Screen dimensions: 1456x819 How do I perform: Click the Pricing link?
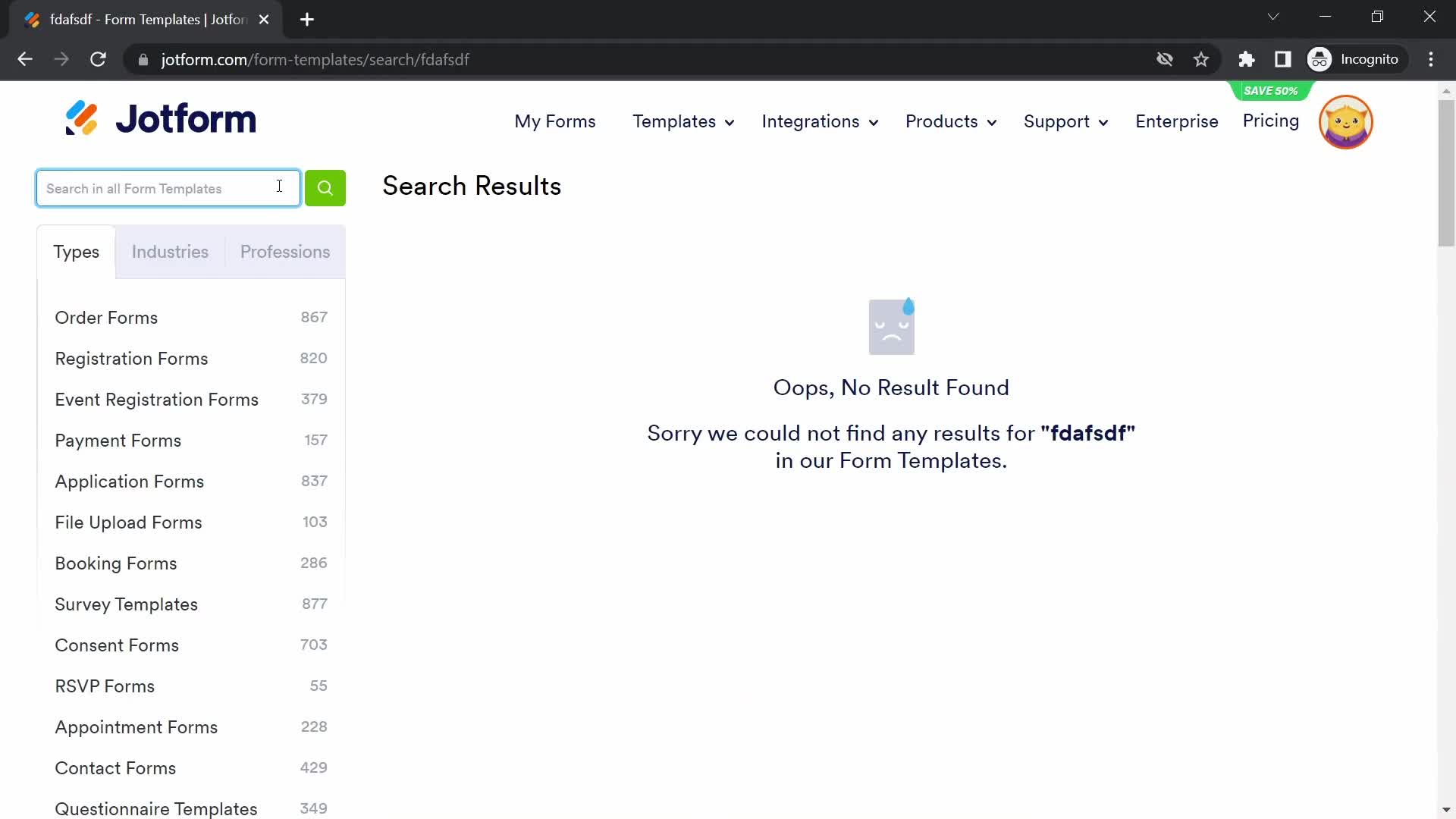pyautogui.click(x=1271, y=121)
